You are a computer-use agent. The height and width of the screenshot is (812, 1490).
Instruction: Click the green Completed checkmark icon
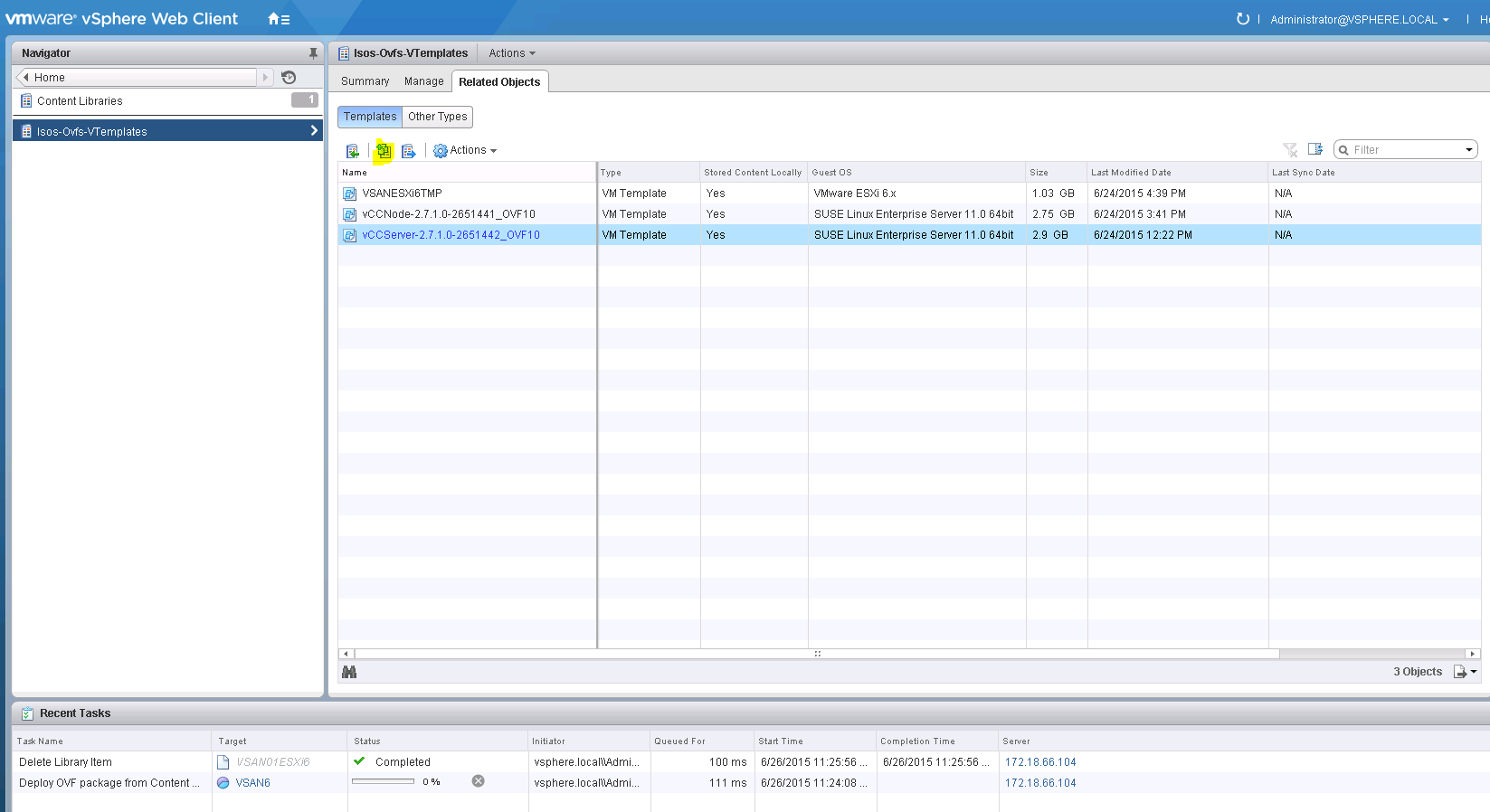point(359,761)
